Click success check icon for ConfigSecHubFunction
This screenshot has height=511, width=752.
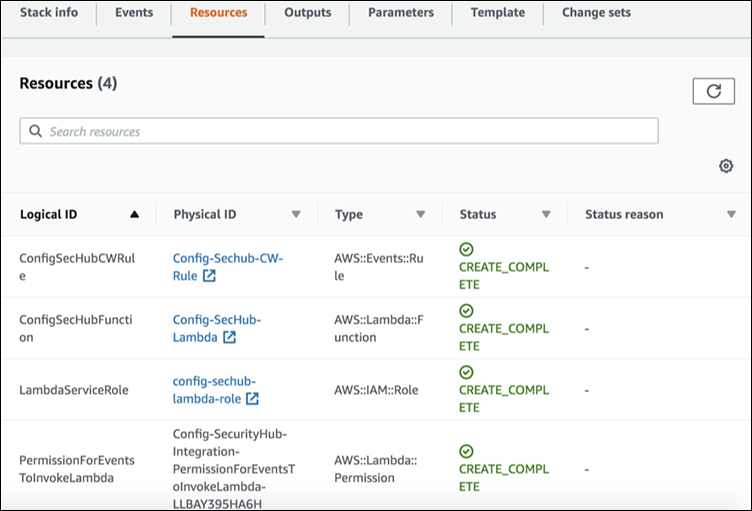tap(466, 311)
